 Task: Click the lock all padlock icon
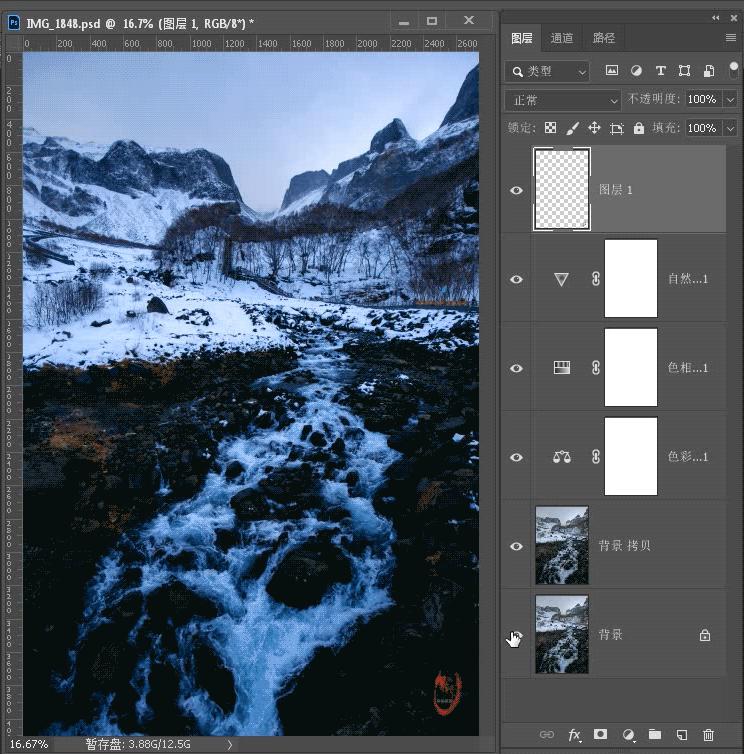coord(639,128)
